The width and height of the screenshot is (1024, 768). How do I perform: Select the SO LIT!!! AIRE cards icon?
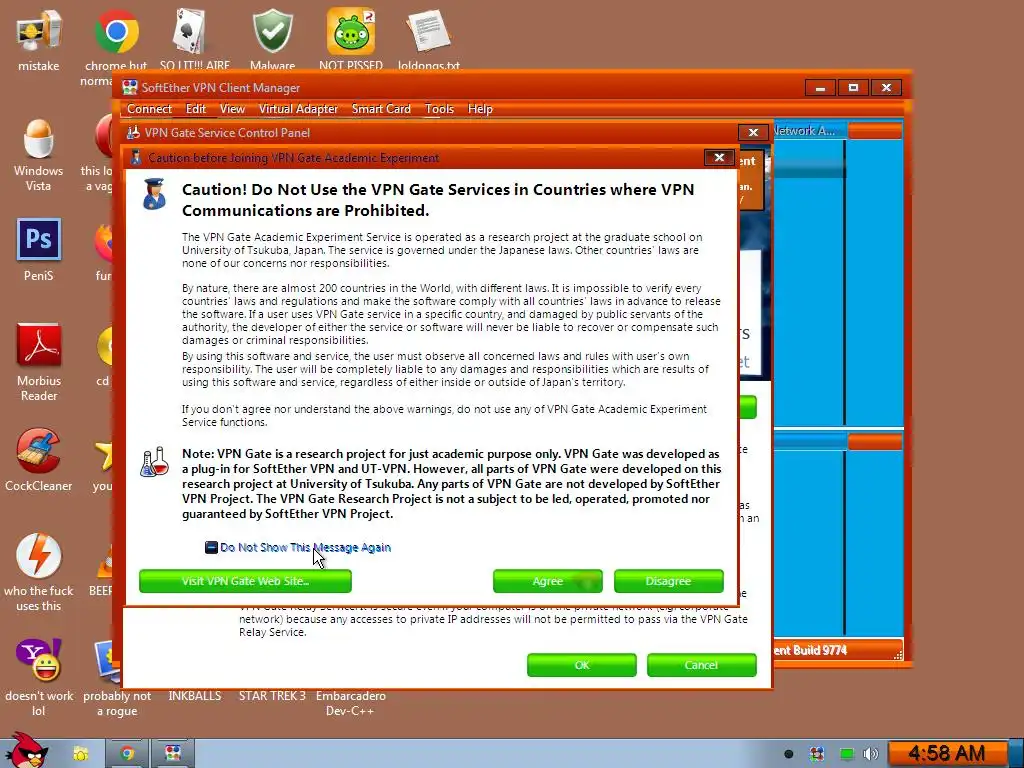point(189,31)
